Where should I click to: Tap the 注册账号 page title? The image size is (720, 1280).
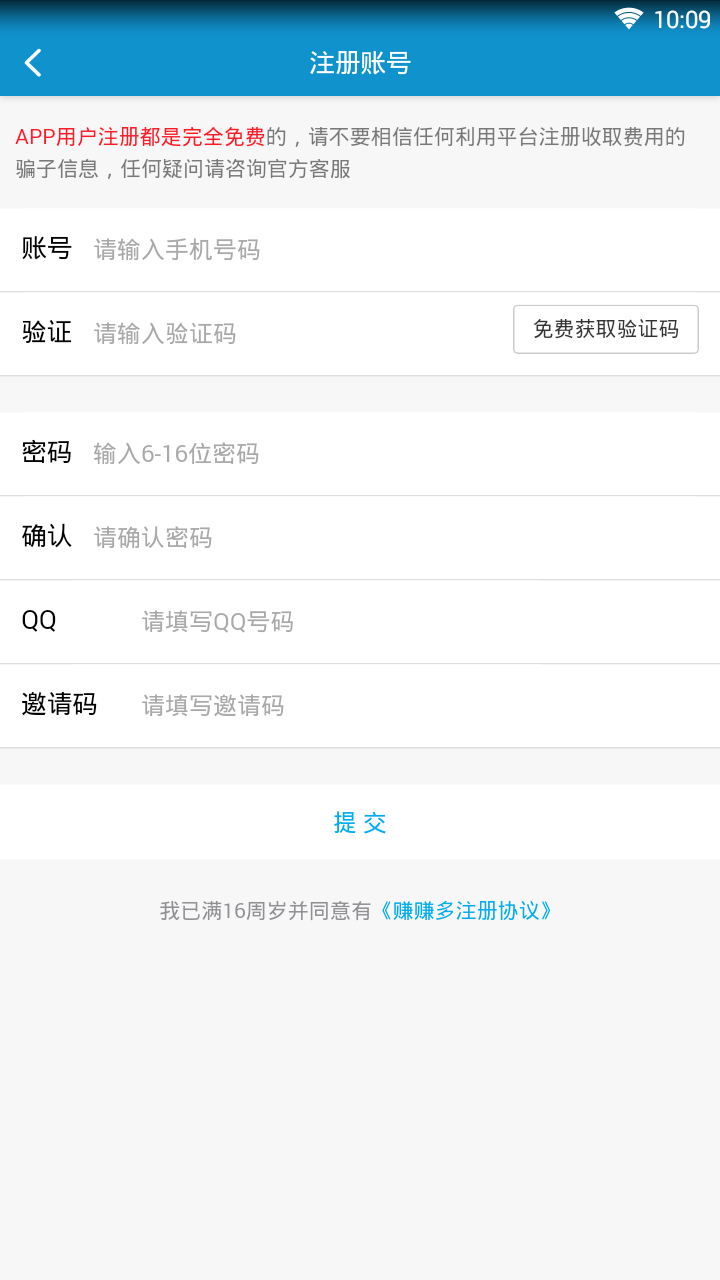[x=360, y=63]
